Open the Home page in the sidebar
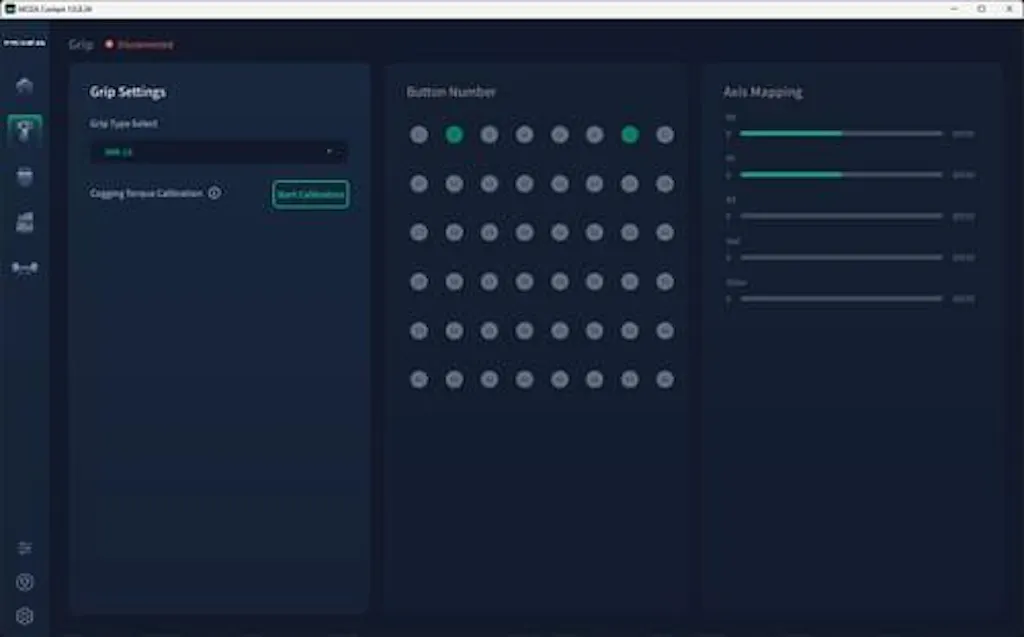This screenshot has height=637, width=1024. point(25,86)
